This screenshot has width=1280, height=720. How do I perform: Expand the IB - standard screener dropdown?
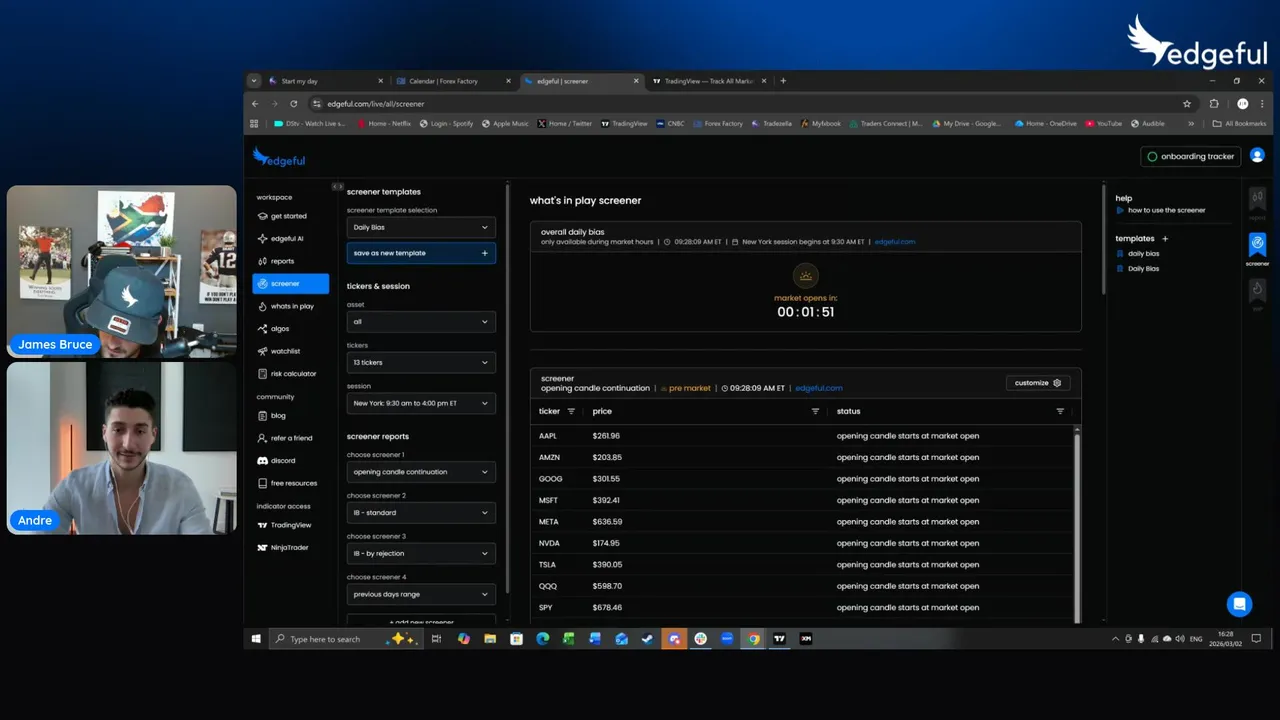(421, 513)
